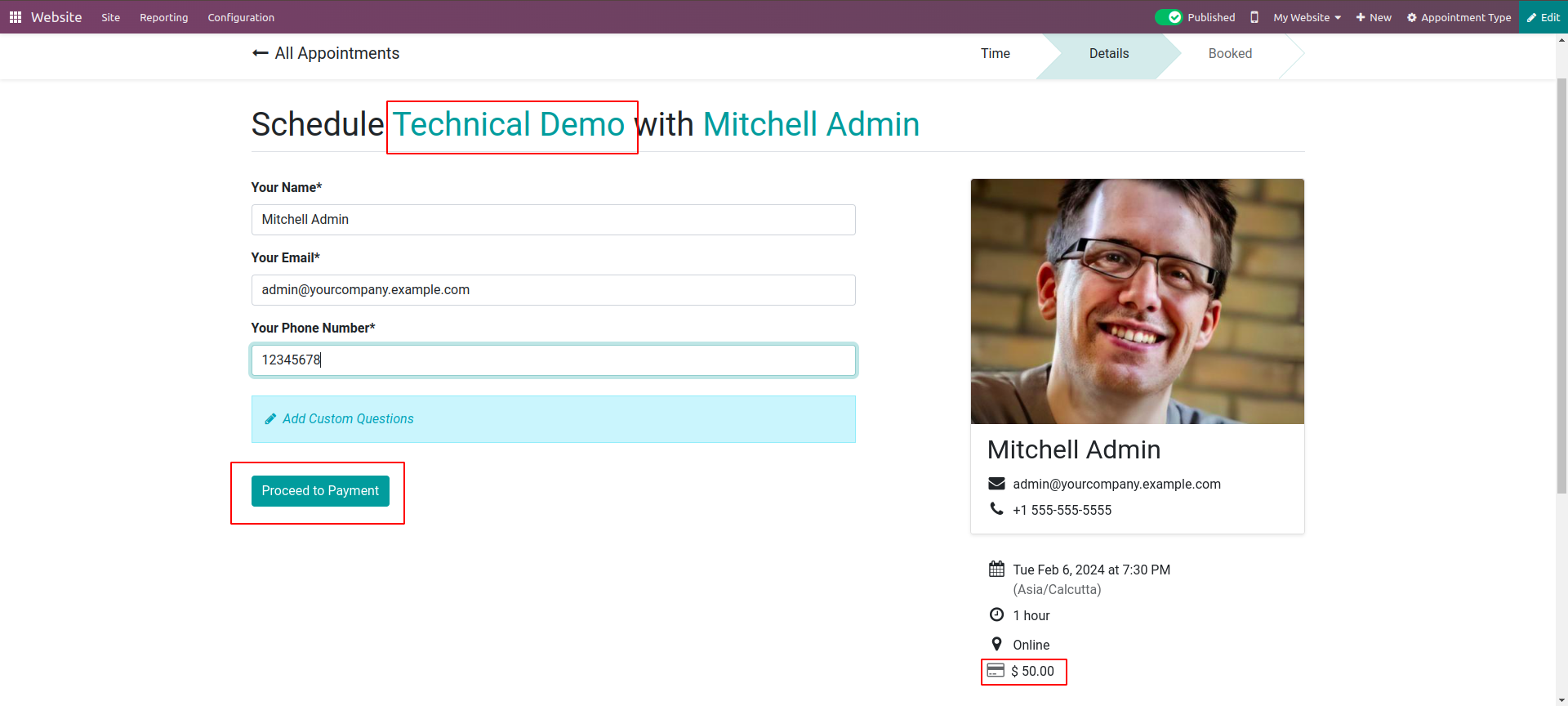Image resolution: width=1568 pixels, height=706 pixels.
Task: Click the Tue Feb 6, 2024 date text
Action: pos(1092,570)
